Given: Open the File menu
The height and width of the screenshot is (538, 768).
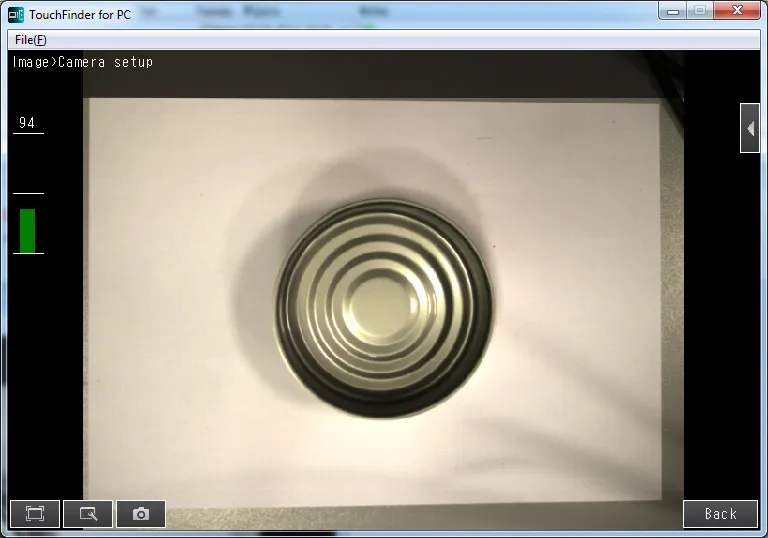Looking at the screenshot, I should pos(30,40).
